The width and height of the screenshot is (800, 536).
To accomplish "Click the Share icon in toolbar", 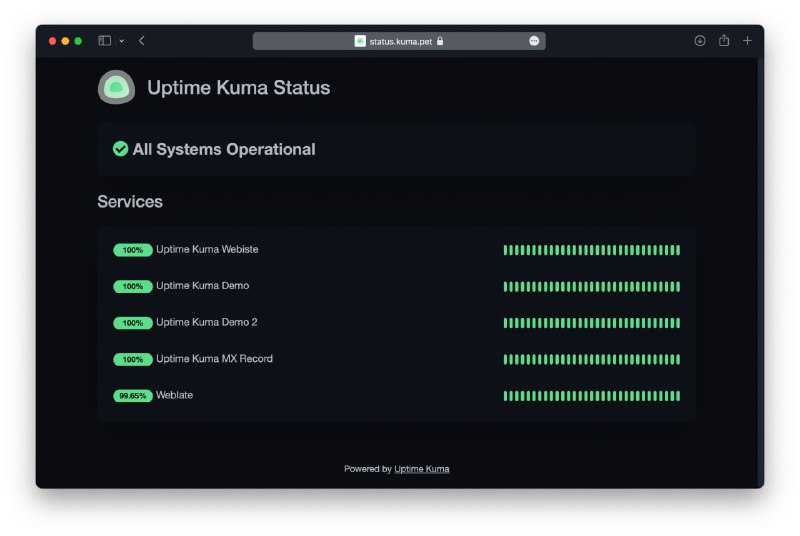I will coord(724,40).
